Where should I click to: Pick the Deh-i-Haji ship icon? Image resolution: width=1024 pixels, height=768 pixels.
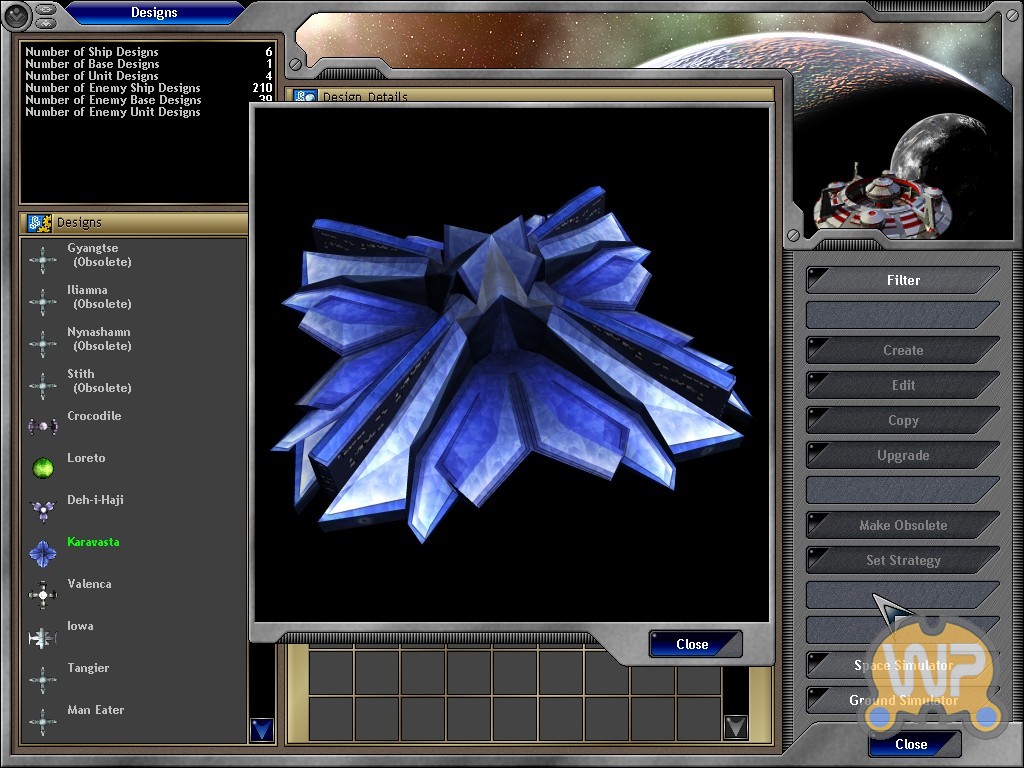coord(42,510)
